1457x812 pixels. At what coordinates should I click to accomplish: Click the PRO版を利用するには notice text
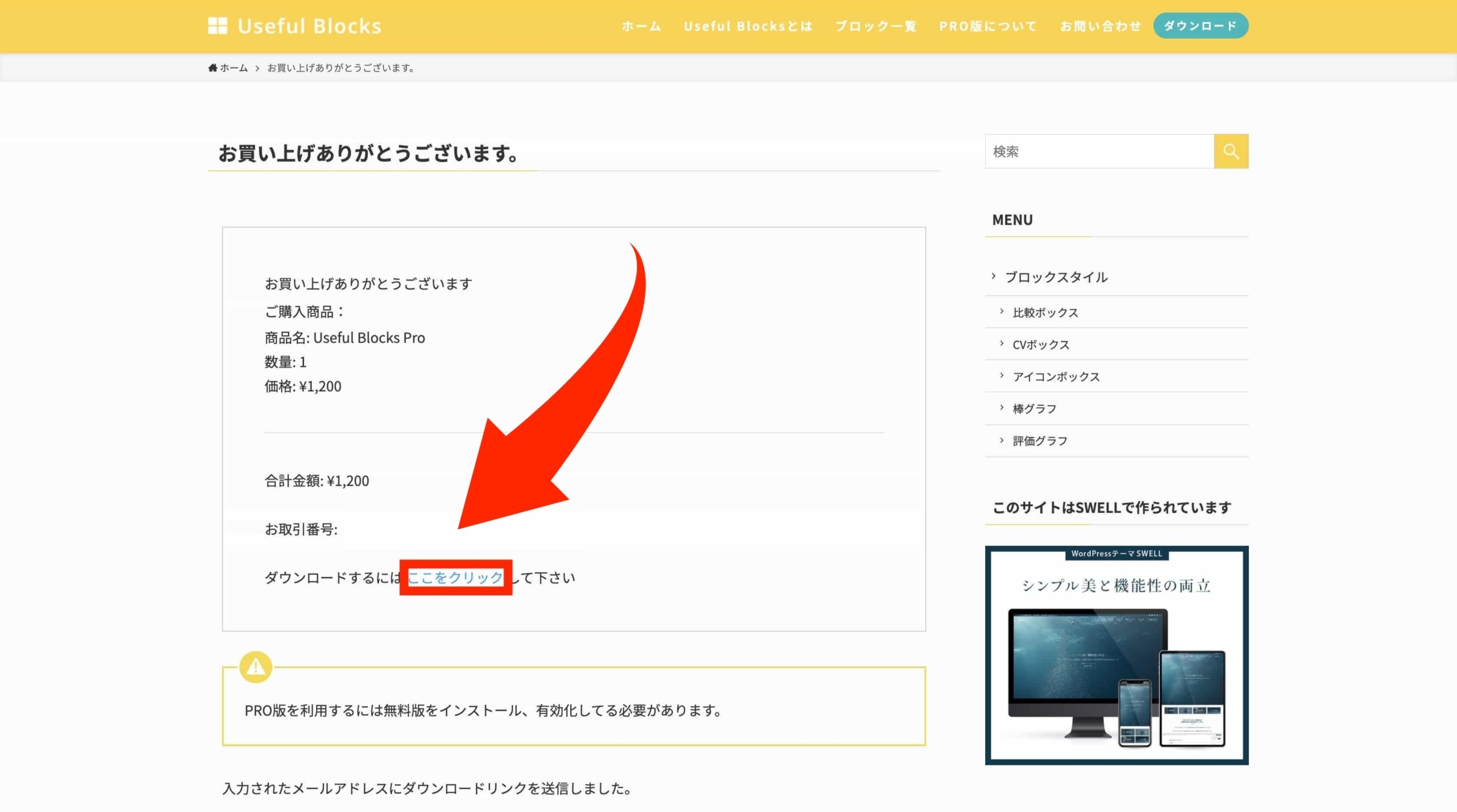click(x=483, y=711)
